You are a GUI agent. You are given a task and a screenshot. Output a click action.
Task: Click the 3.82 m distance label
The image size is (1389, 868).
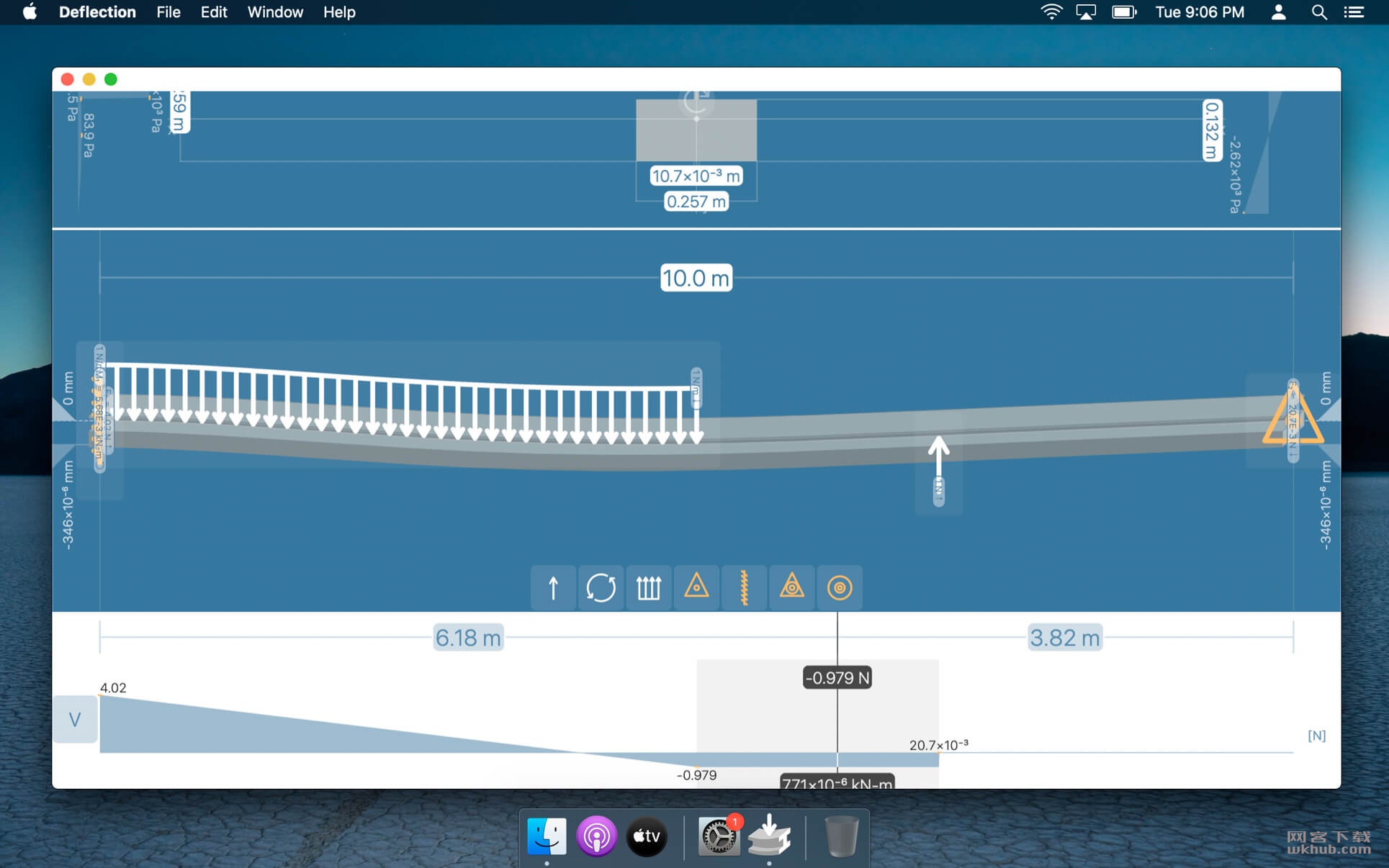1065,638
